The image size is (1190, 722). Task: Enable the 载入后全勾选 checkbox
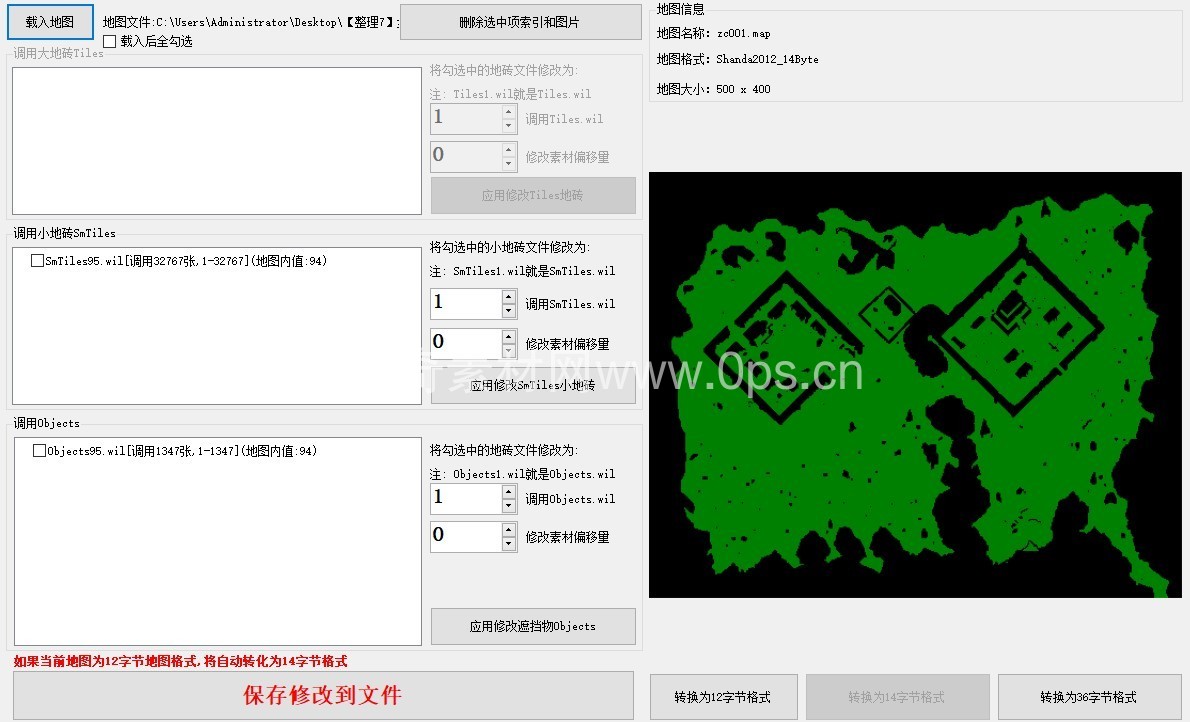pos(109,41)
